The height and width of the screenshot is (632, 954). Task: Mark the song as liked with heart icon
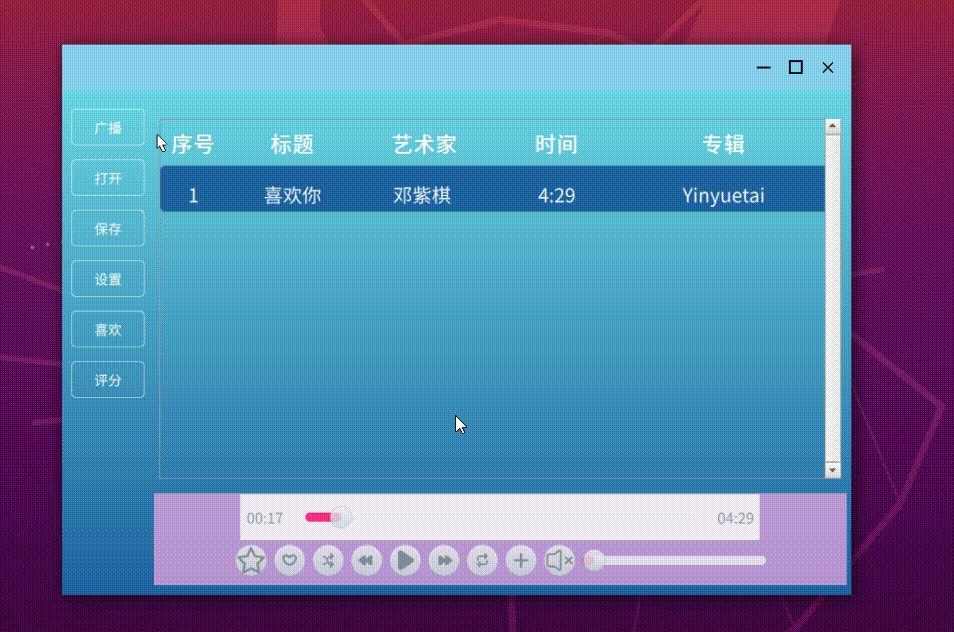290,560
